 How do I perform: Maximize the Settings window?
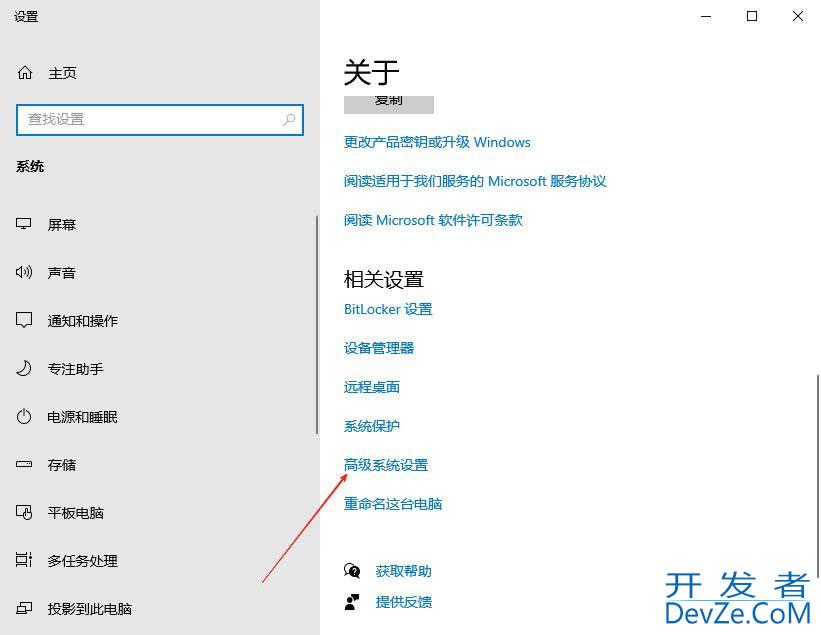coord(752,16)
